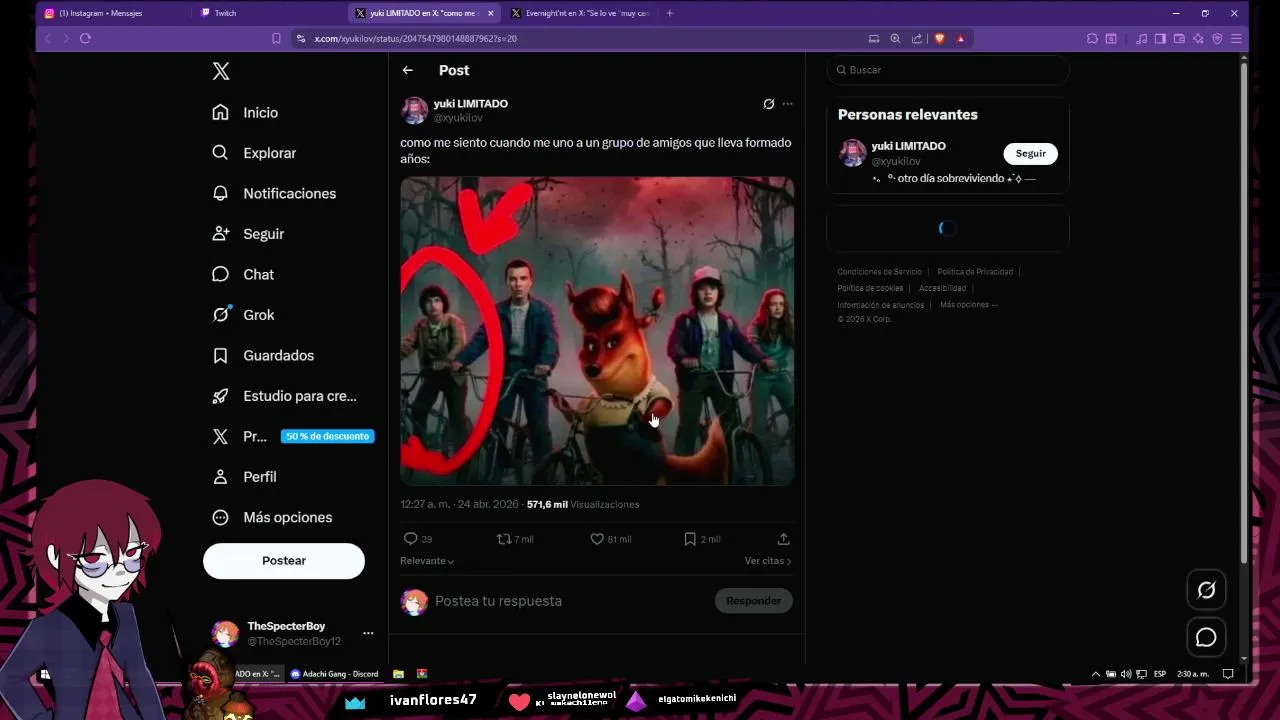Open the Seguir sidebar item

coord(249,234)
